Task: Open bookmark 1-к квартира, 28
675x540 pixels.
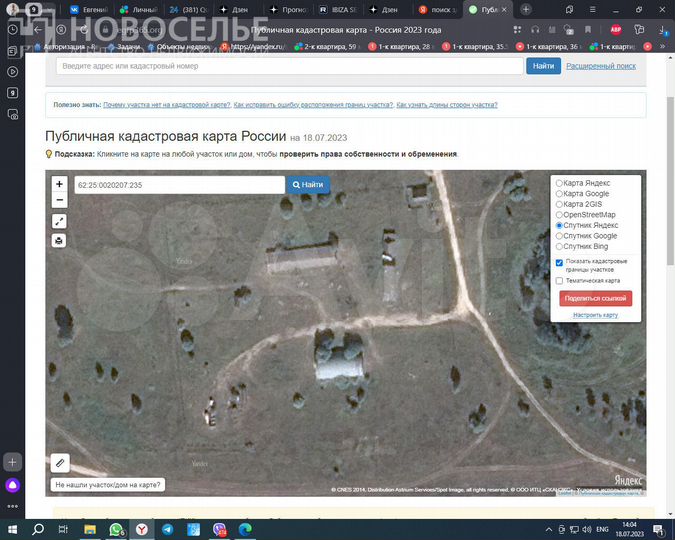Action: pos(399,47)
